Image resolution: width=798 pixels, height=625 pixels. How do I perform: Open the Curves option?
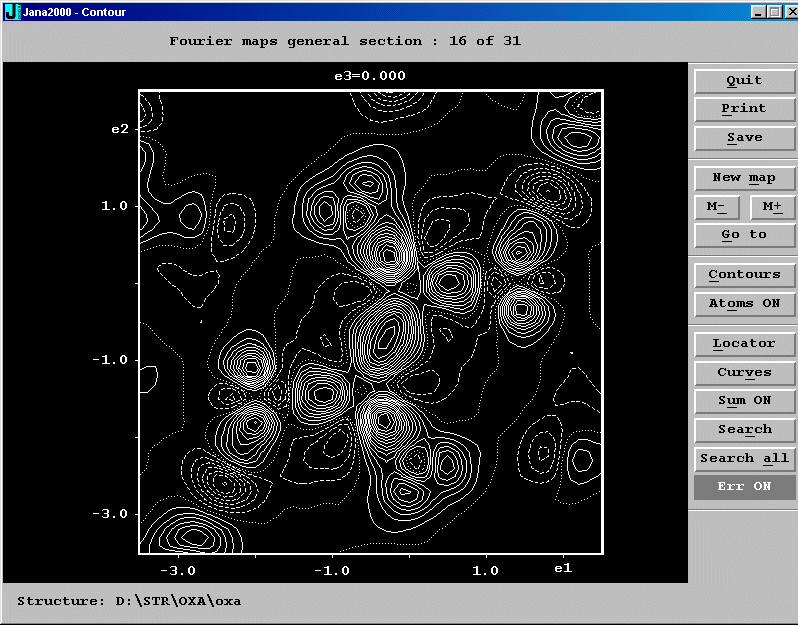(x=744, y=373)
